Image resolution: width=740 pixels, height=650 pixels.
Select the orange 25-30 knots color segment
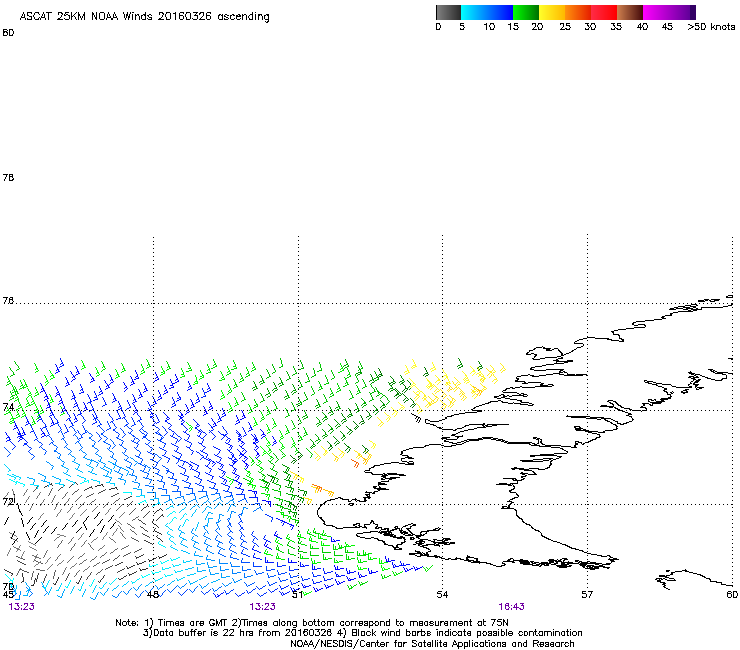click(x=578, y=12)
